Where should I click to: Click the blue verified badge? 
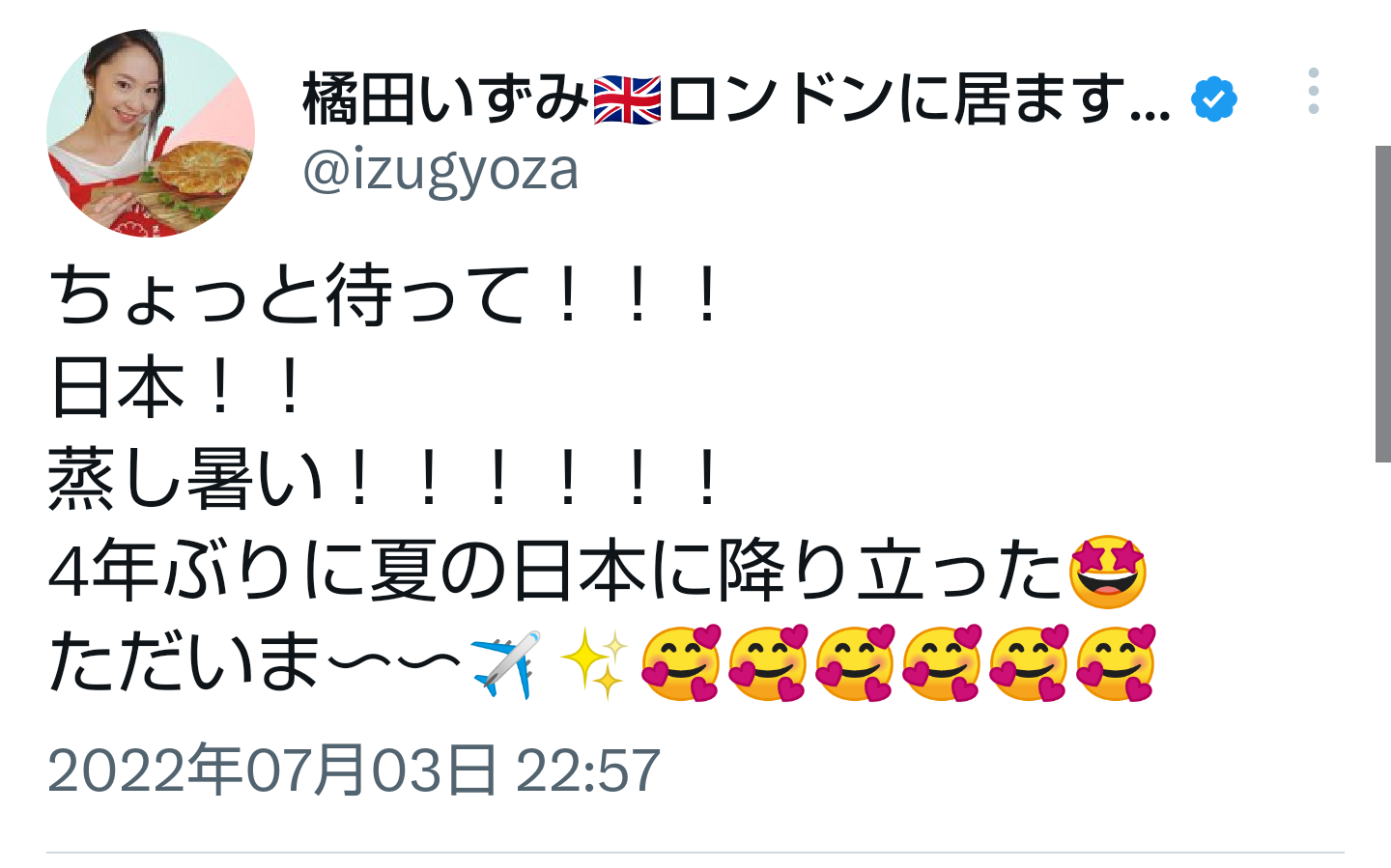pos(1213,98)
